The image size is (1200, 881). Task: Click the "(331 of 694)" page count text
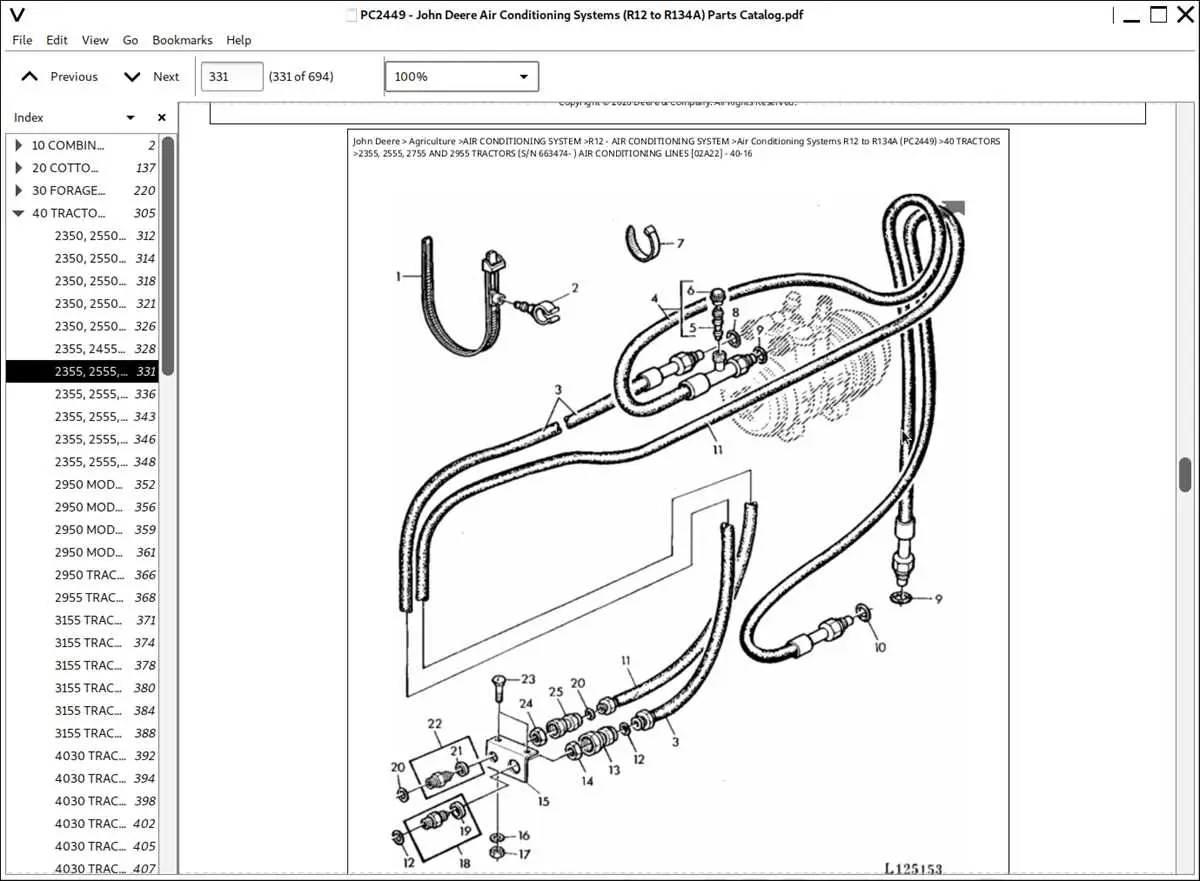tap(301, 77)
